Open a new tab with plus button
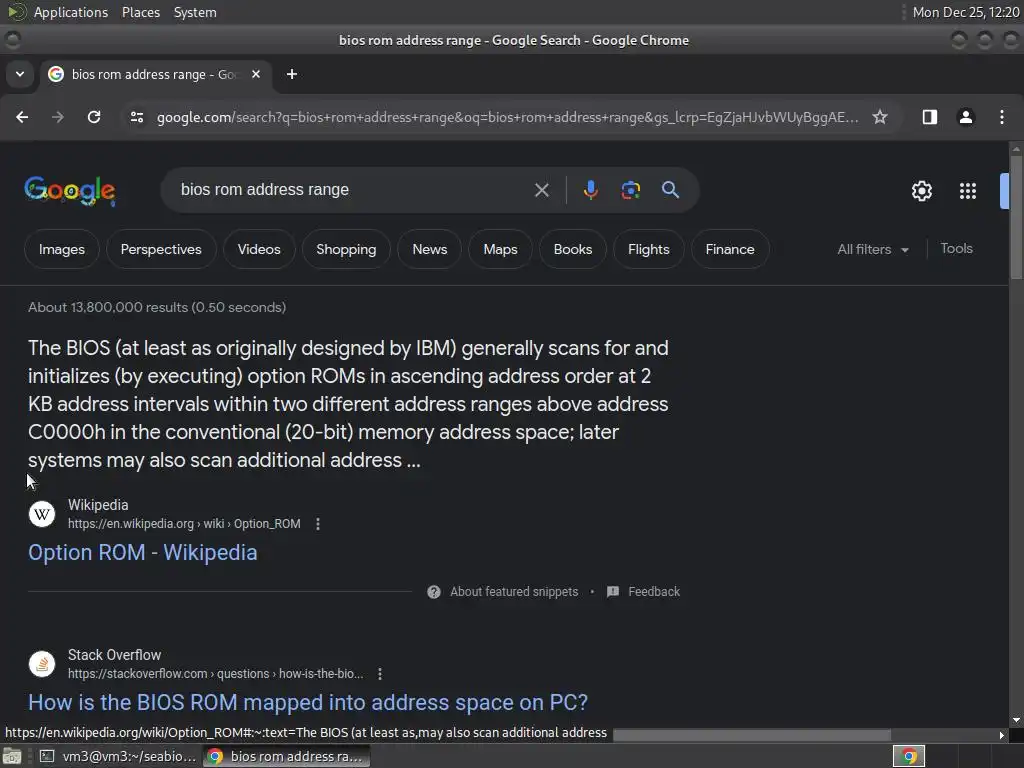 [x=292, y=74]
